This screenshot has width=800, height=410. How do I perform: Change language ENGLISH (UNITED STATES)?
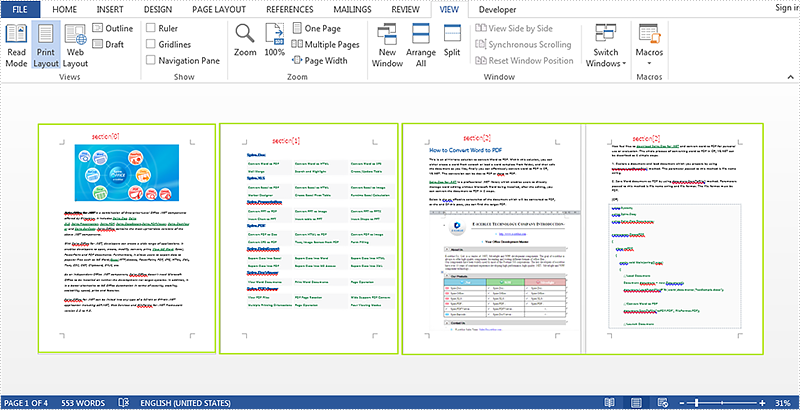click(x=185, y=403)
